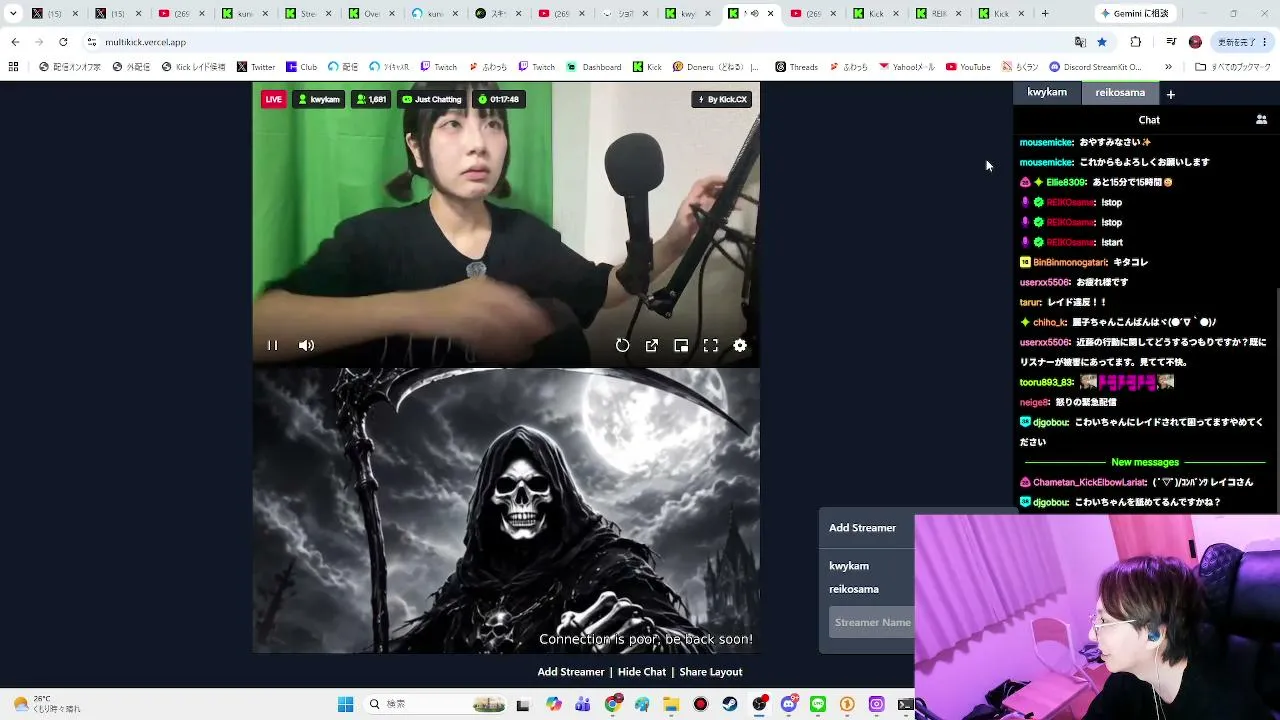Switch to the REIK browser tab
The height and width of the screenshot is (720, 1280).
(x=939, y=14)
